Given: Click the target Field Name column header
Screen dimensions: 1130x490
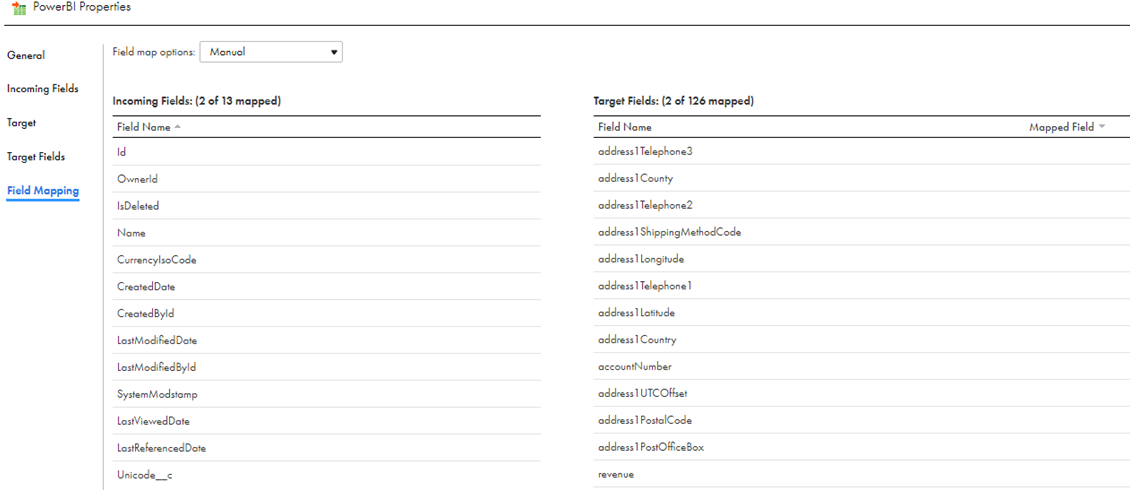Looking at the screenshot, I should click(x=625, y=127).
